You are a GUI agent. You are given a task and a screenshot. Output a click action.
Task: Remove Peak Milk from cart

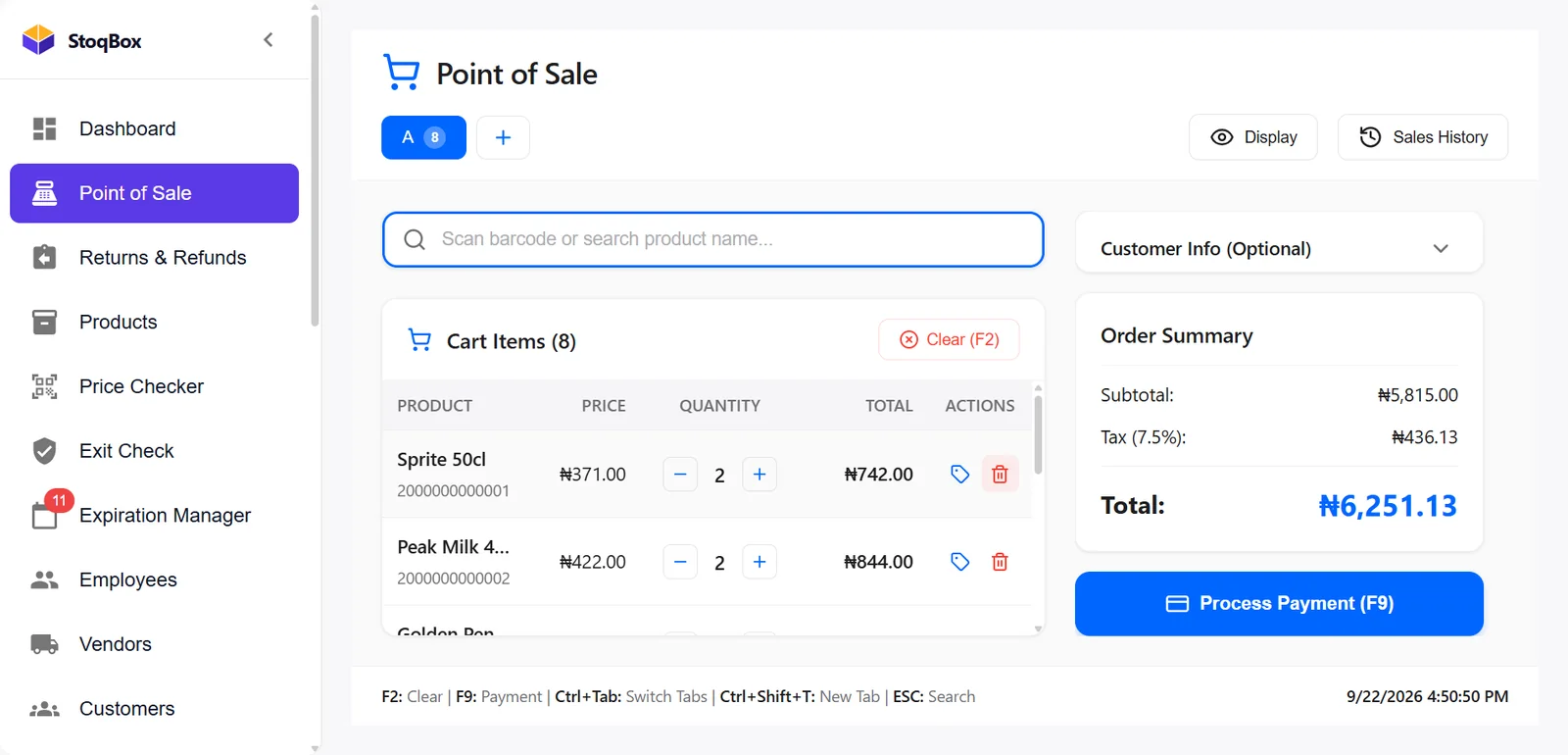(x=1000, y=562)
